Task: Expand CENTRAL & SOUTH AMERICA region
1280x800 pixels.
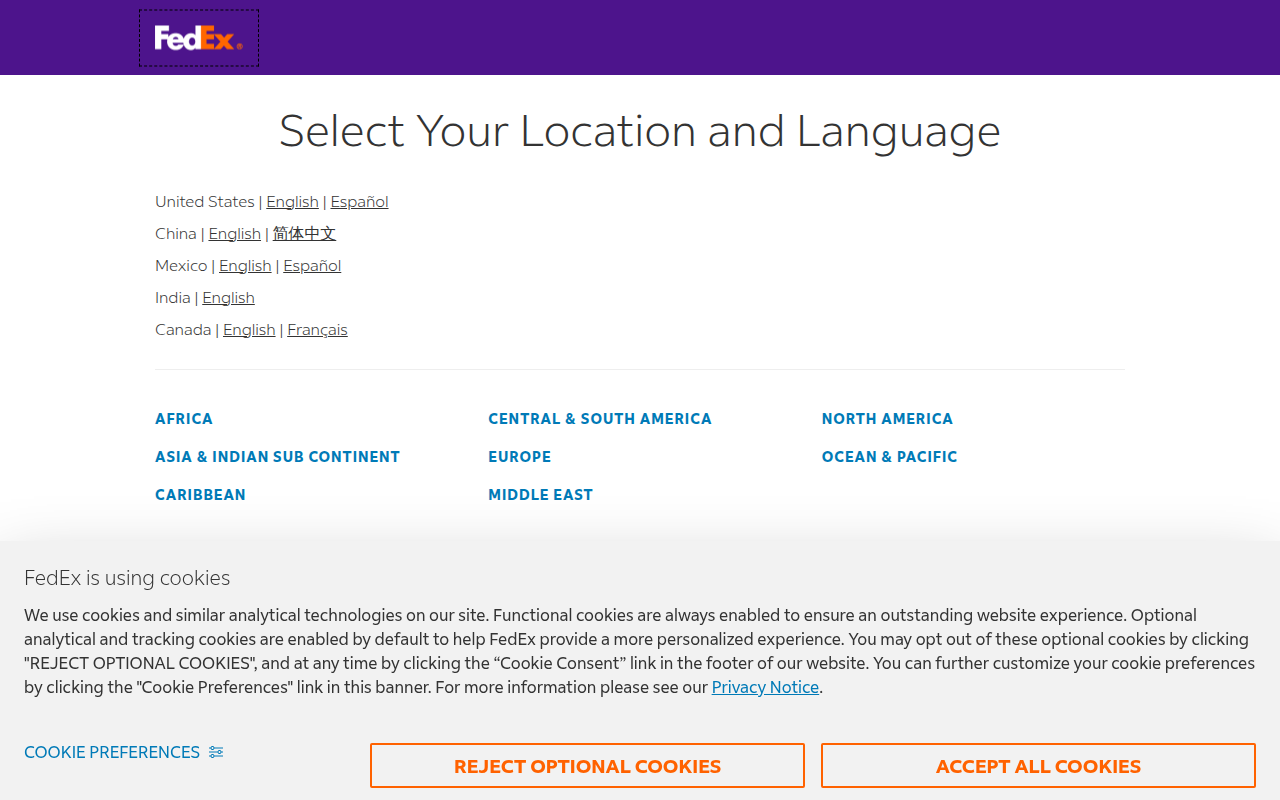Action: [x=600, y=419]
